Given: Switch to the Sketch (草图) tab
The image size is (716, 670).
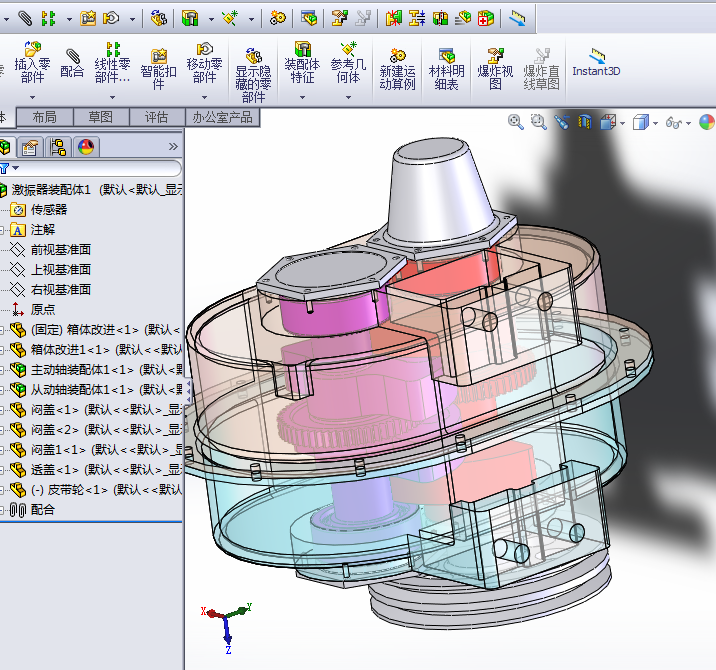Looking at the screenshot, I should 101,117.
